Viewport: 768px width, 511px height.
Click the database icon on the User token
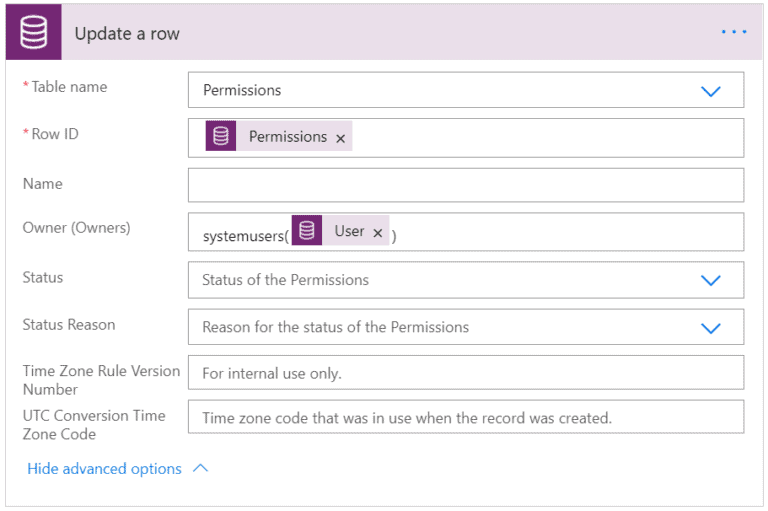[x=307, y=231]
